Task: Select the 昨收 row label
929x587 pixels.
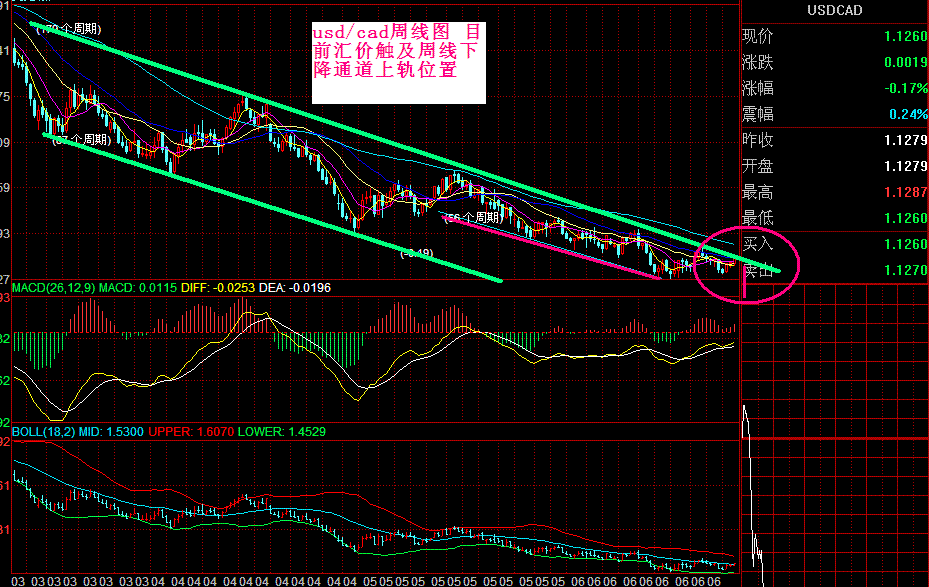Action: (758, 140)
